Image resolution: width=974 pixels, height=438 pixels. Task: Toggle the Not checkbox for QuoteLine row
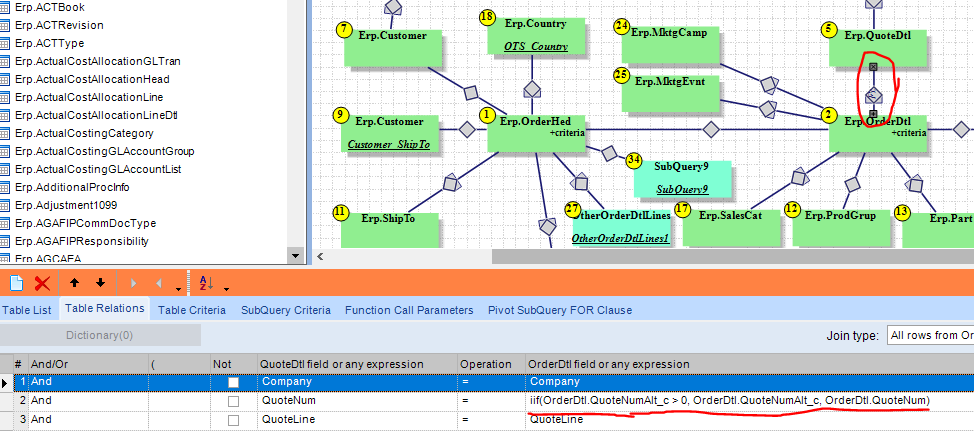234,420
